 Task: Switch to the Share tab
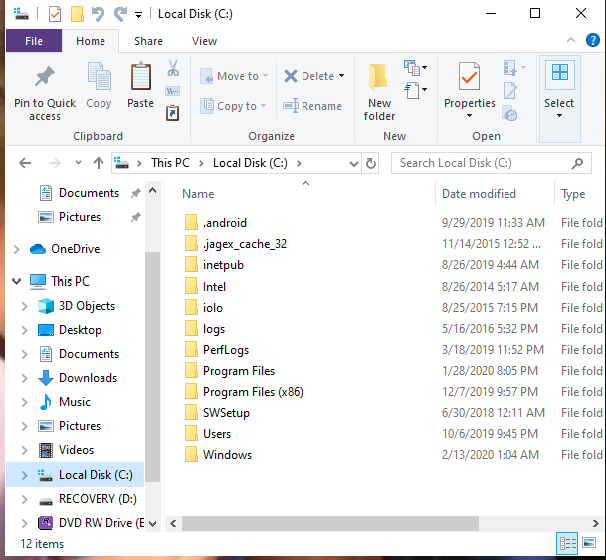(148, 41)
